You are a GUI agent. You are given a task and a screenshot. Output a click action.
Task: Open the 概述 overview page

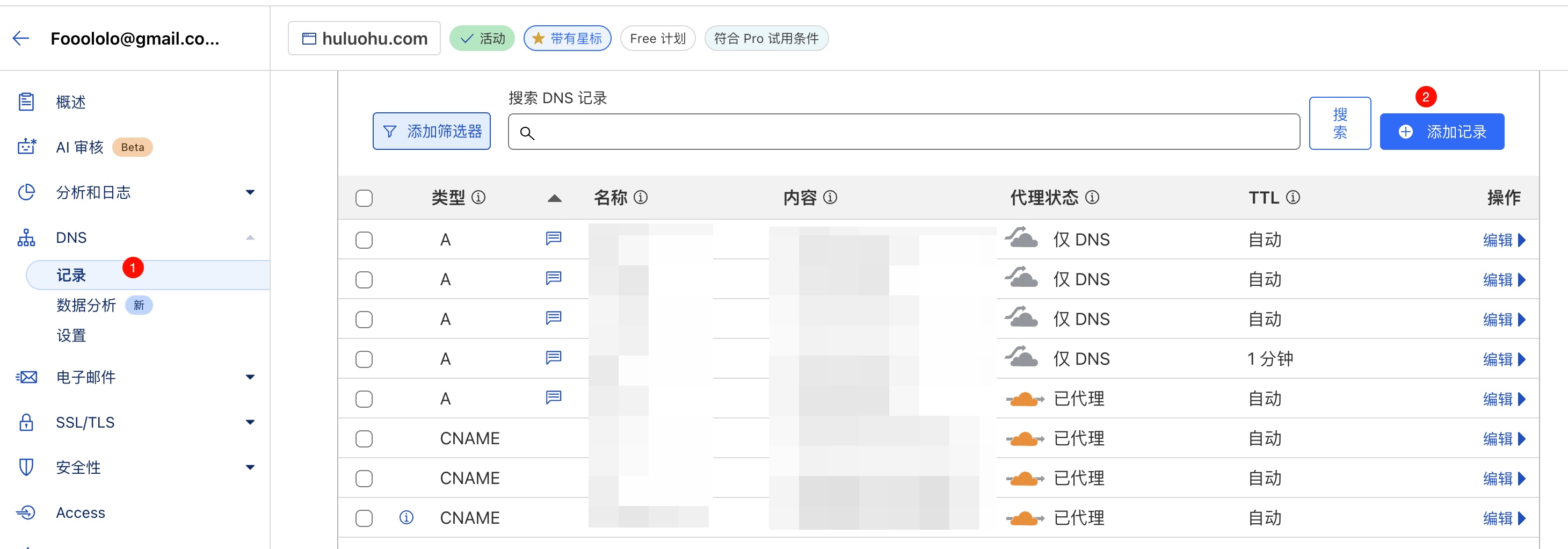[70, 102]
